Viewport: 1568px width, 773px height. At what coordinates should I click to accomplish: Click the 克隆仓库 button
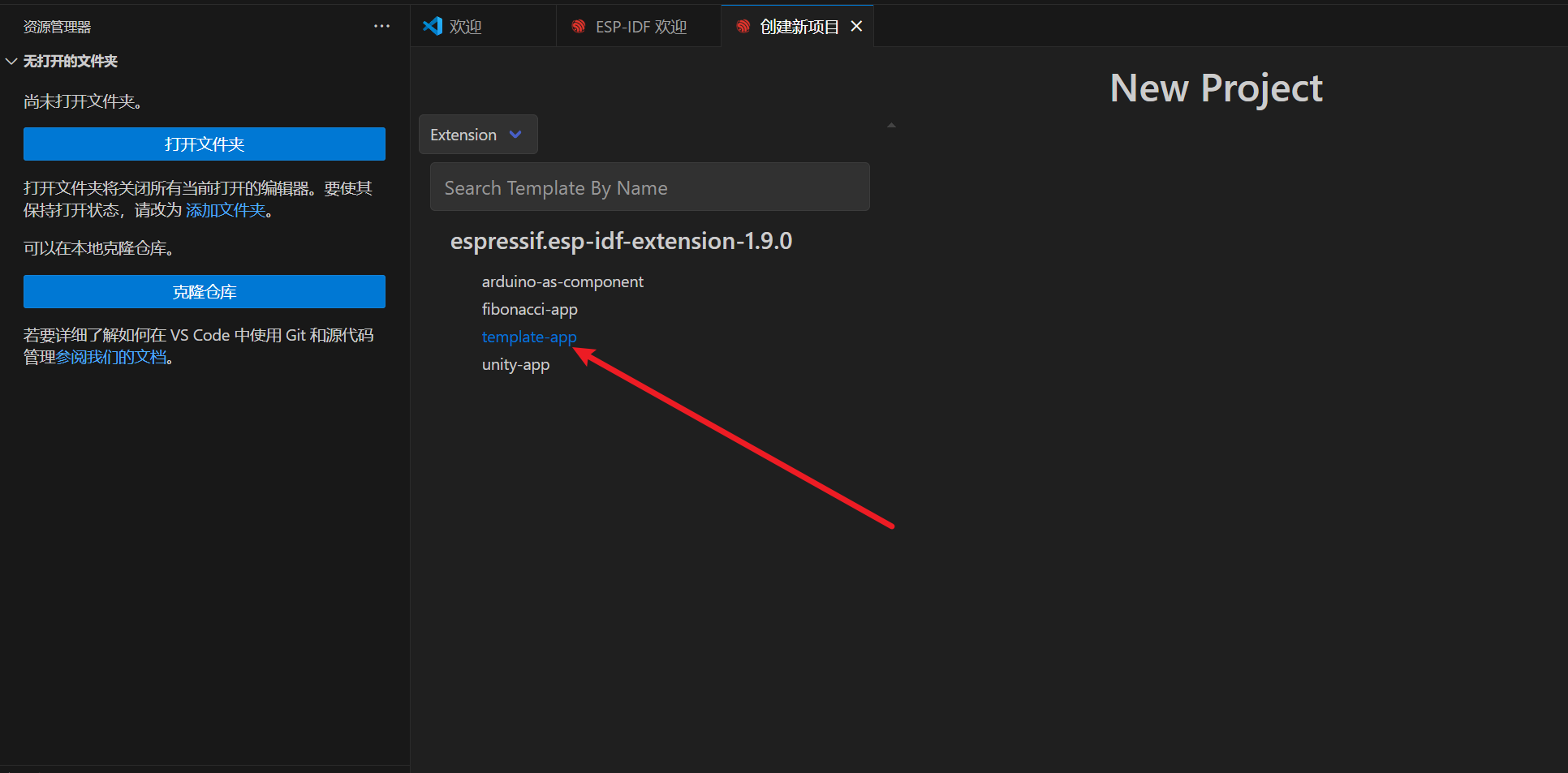point(205,291)
